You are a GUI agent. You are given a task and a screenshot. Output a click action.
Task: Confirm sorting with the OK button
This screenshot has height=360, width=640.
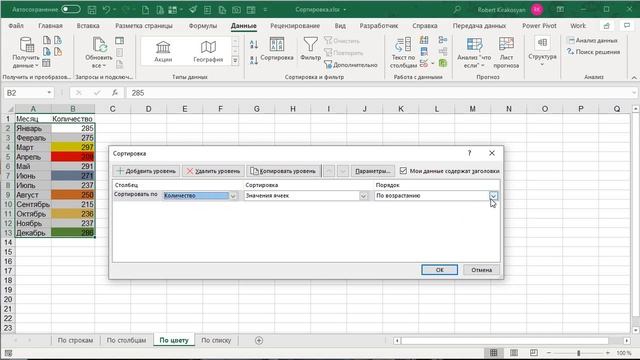click(x=440, y=270)
